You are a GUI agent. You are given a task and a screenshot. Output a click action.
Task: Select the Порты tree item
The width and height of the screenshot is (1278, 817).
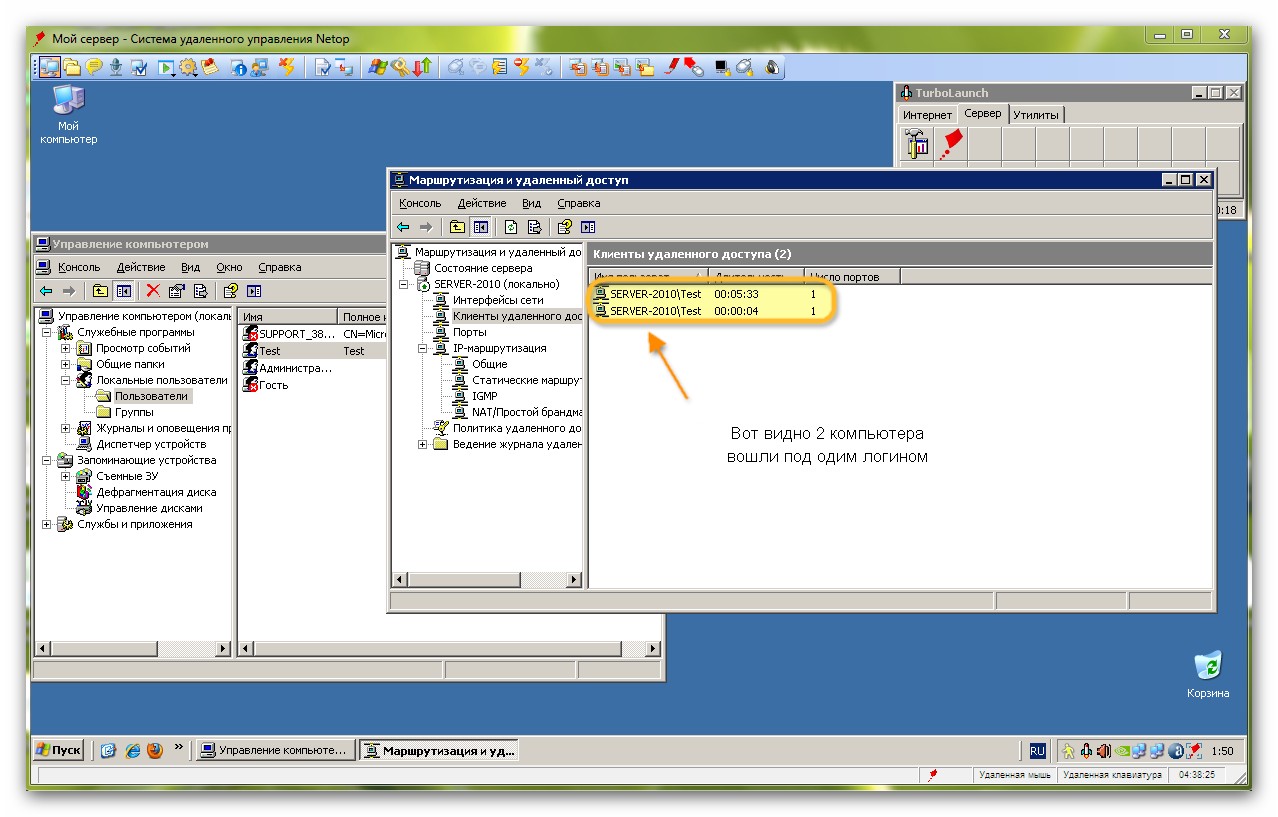pyautogui.click(x=469, y=332)
